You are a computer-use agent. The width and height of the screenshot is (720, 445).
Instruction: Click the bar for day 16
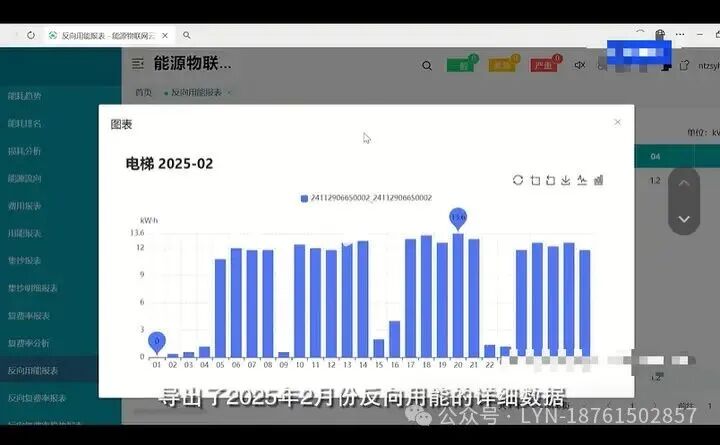point(394,339)
